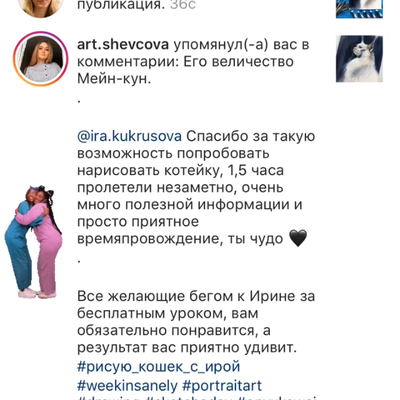The width and height of the screenshot is (400, 400).
Task: Tap the partially visible top profile avatar
Action: [x=40, y=8]
